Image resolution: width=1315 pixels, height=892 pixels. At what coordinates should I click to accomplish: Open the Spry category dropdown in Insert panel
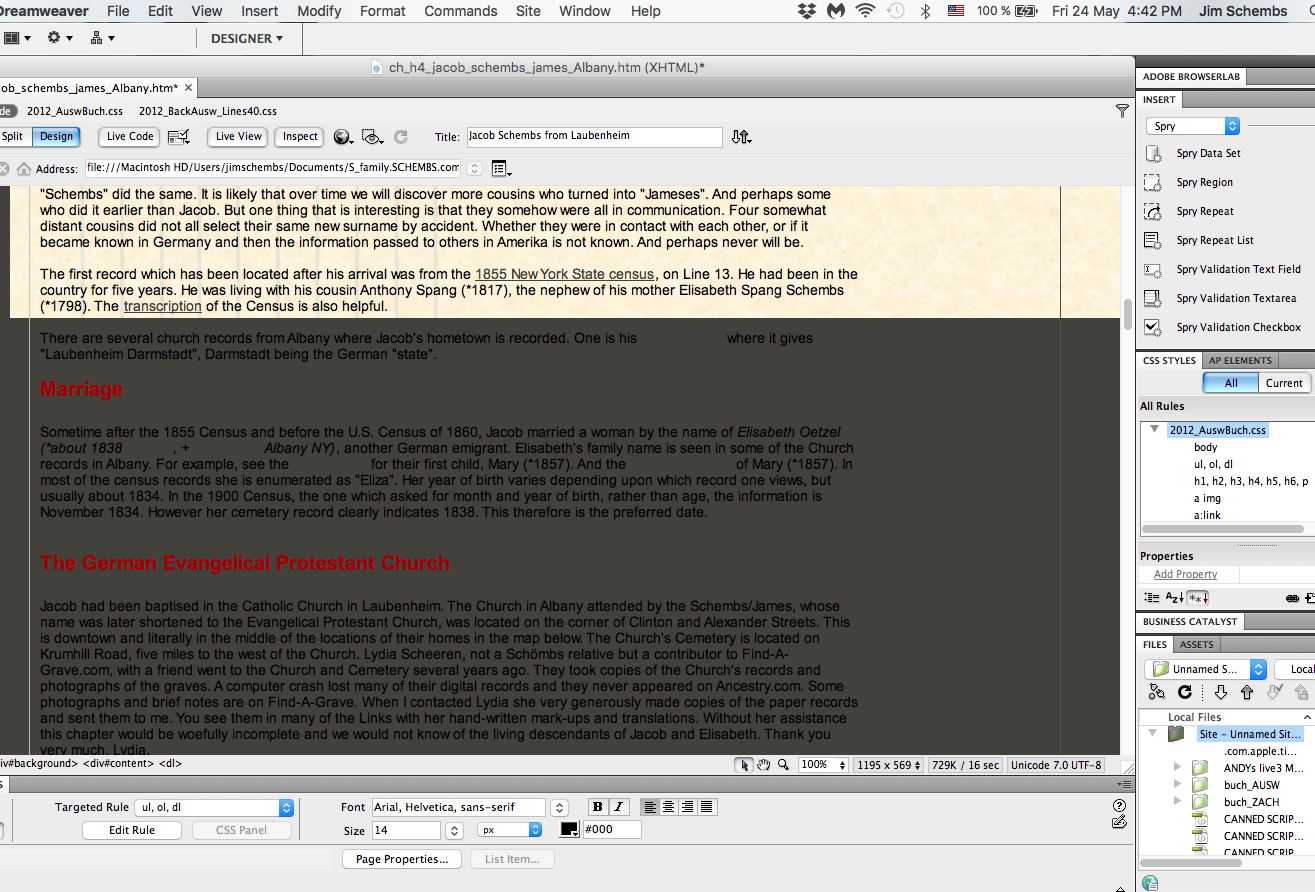pyautogui.click(x=1193, y=126)
